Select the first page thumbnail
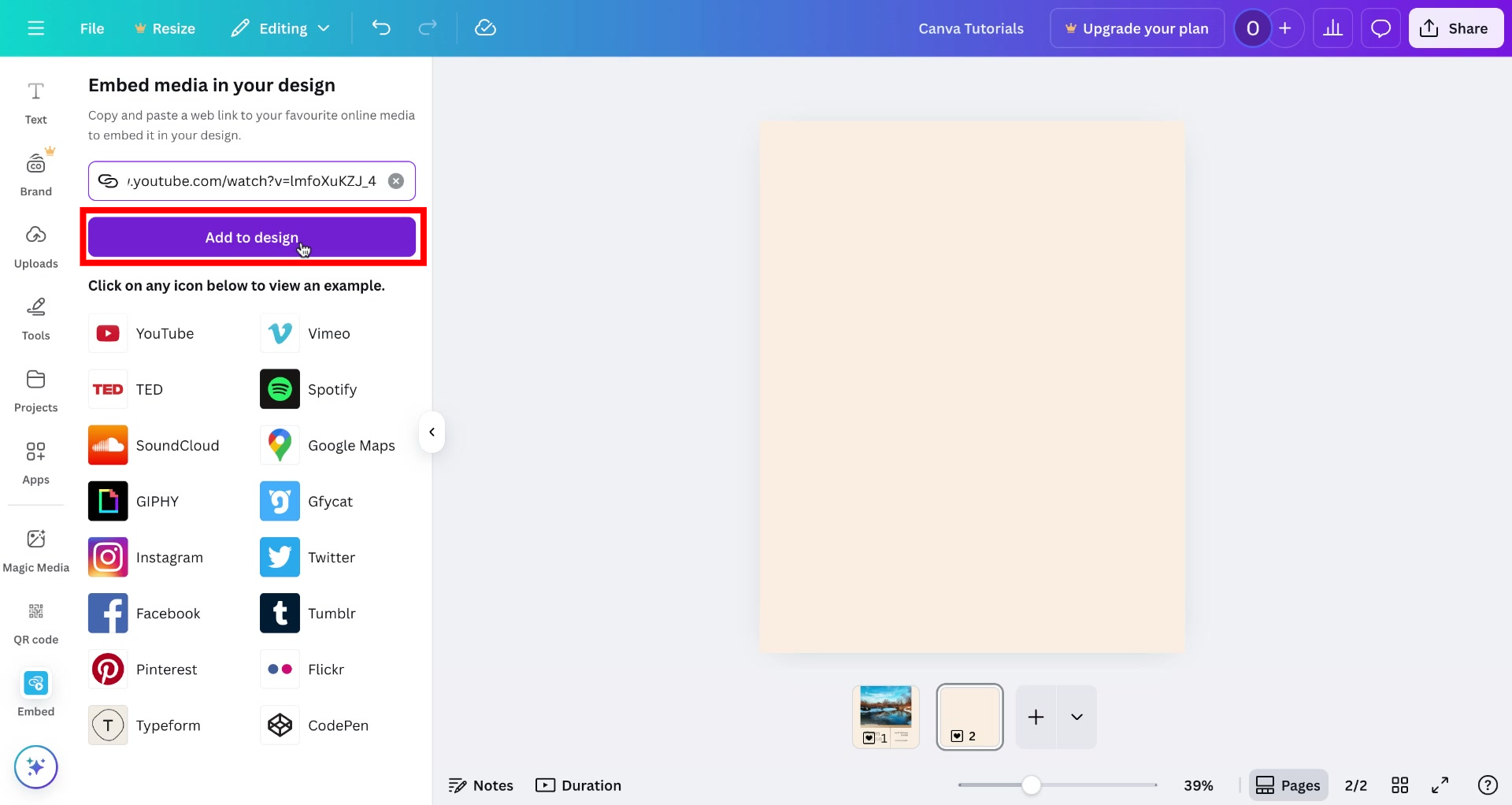This screenshot has width=1512, height=805. (886, 716)
